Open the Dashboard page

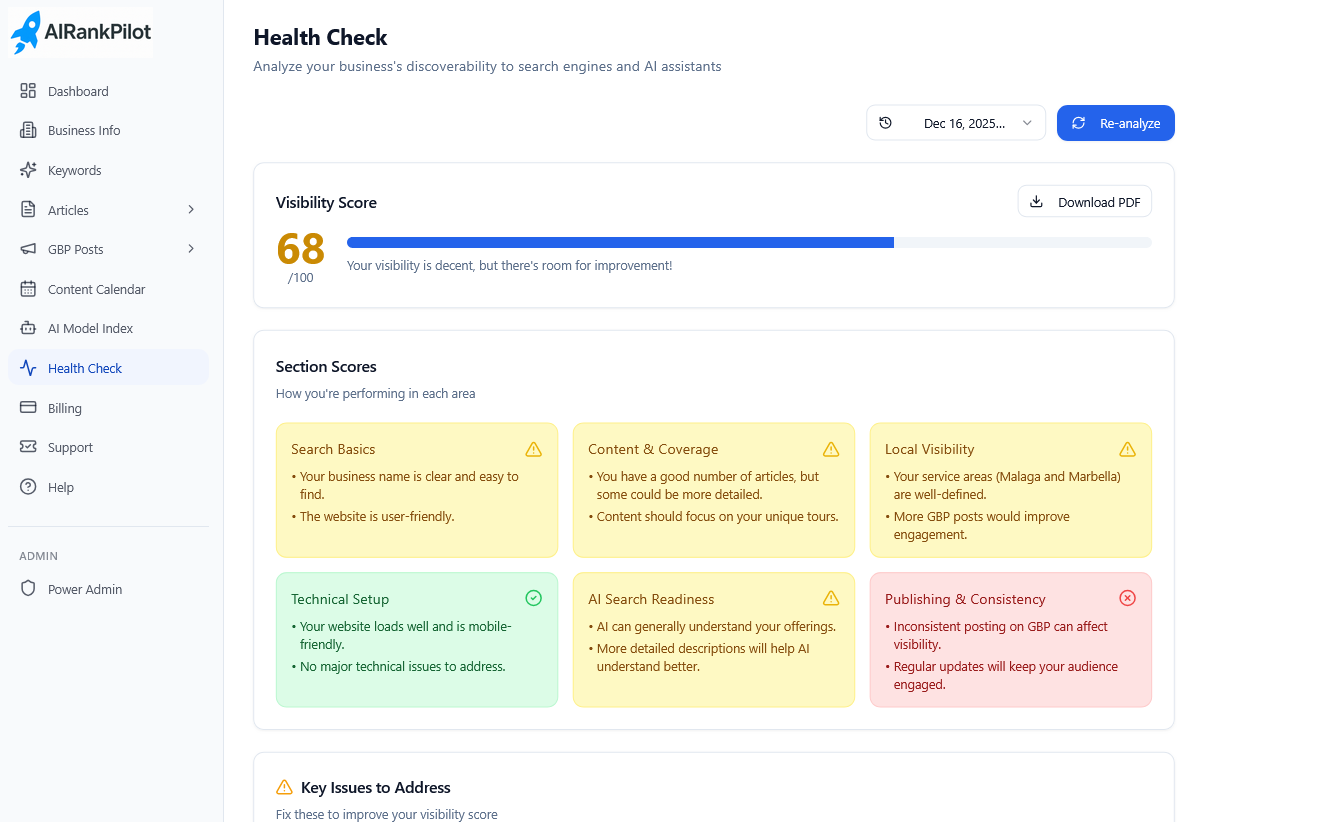coord(108,91)
